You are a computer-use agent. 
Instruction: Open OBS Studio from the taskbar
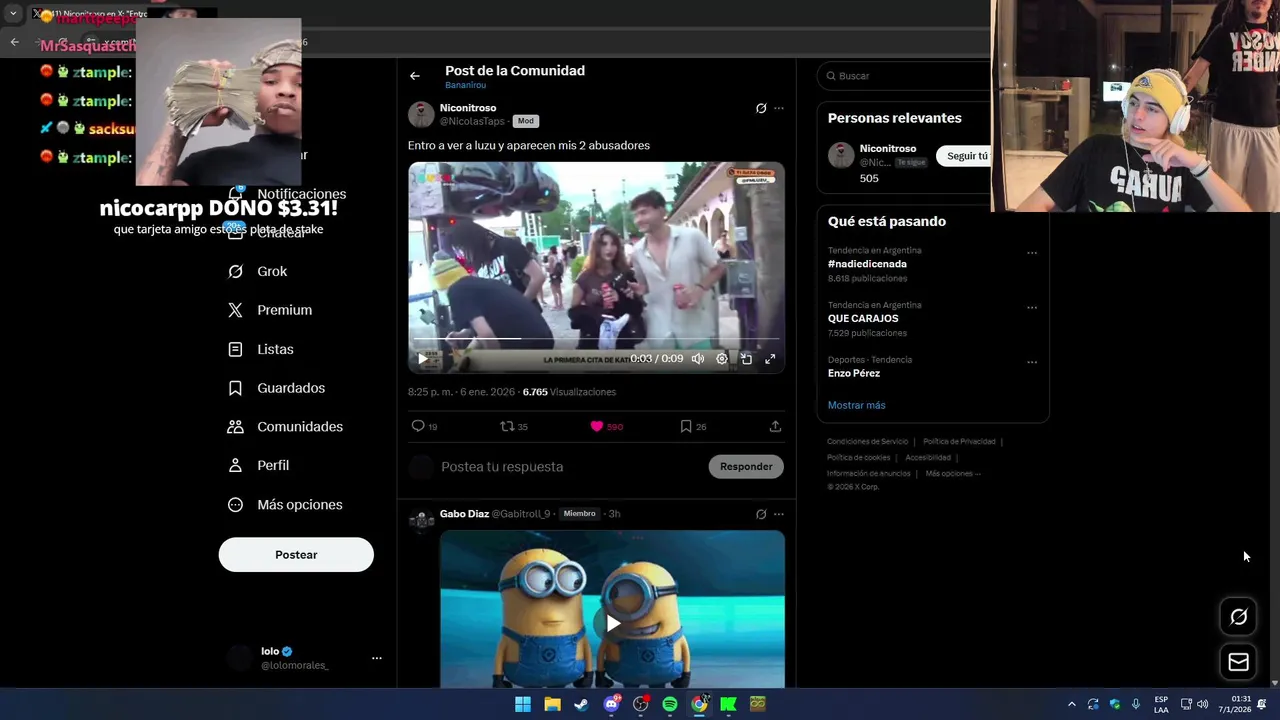[640, 704]
